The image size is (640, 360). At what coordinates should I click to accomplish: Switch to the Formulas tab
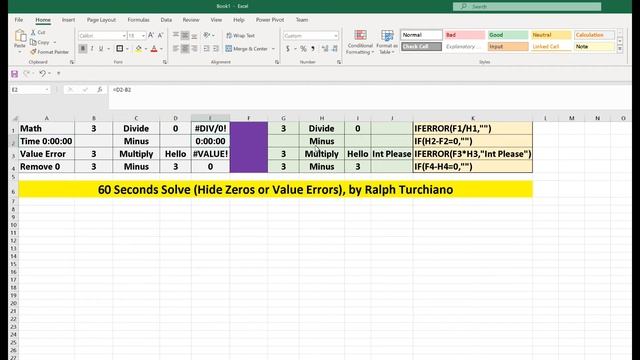coord(138,20)
